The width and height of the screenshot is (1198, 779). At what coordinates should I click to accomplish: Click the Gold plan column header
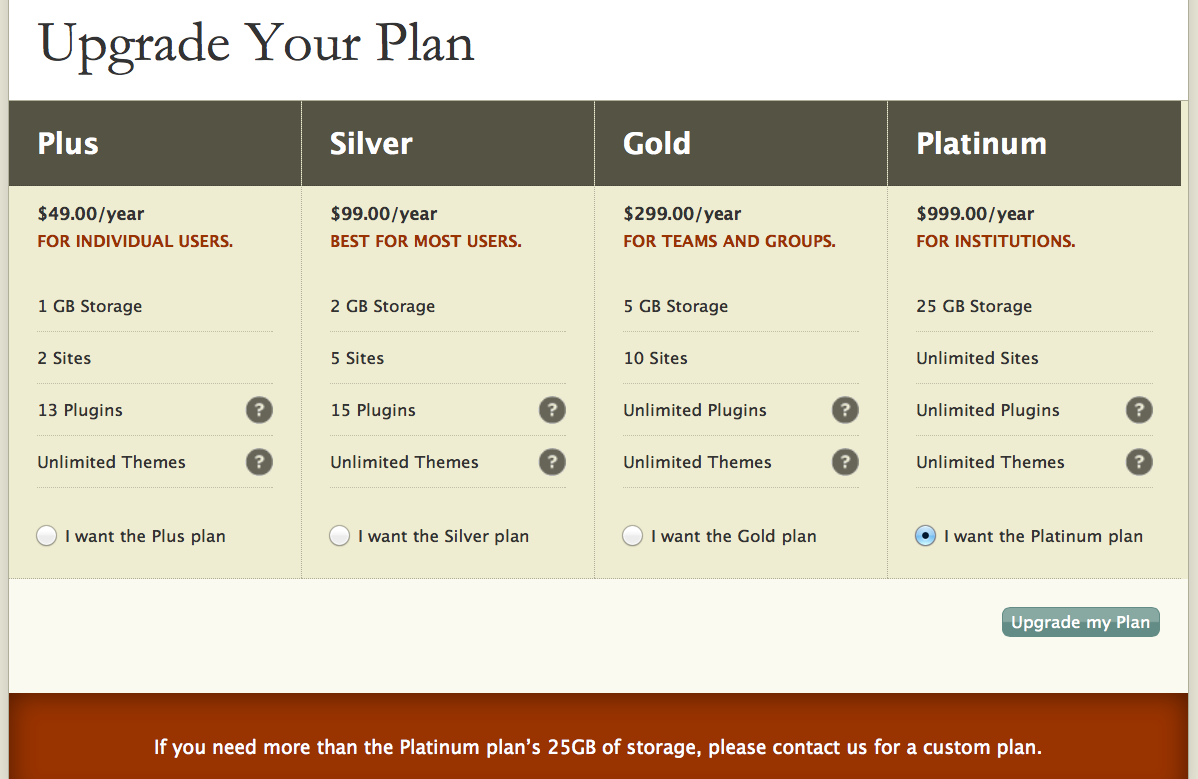(x=657, y=144)
